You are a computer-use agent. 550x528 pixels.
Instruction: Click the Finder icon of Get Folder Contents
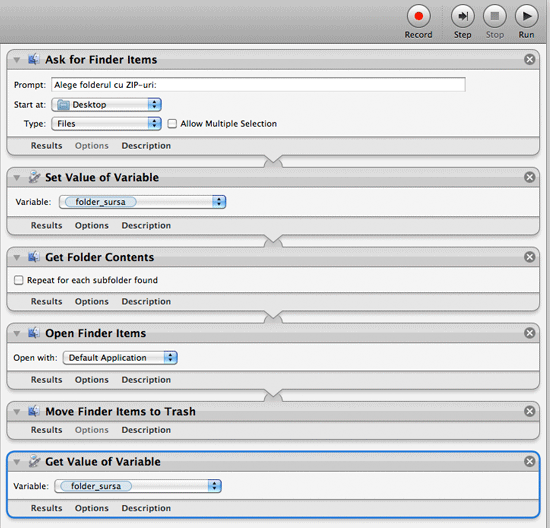coord(34,257)
